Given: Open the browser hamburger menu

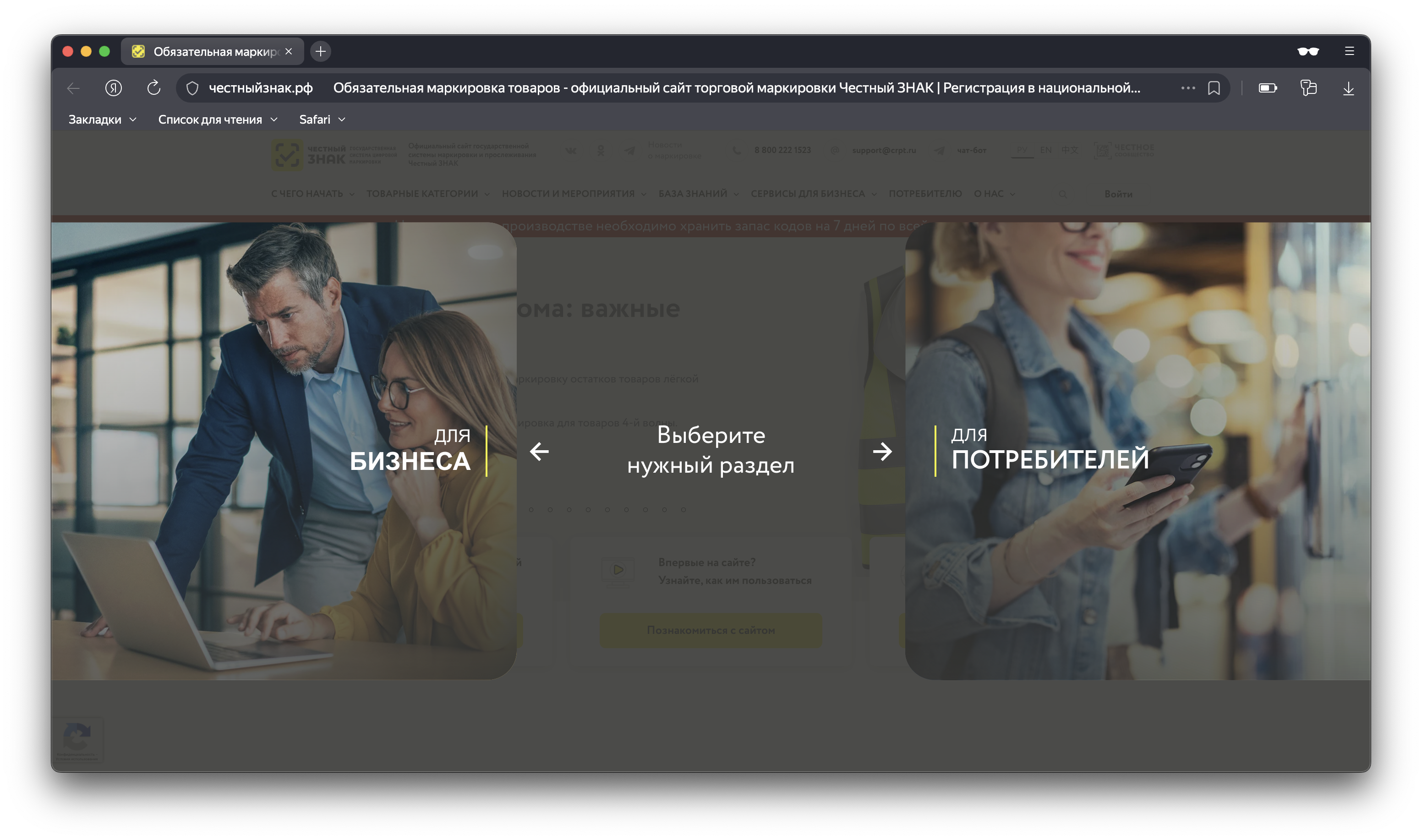Looking at the screenshot, I should pos(1350,51).
